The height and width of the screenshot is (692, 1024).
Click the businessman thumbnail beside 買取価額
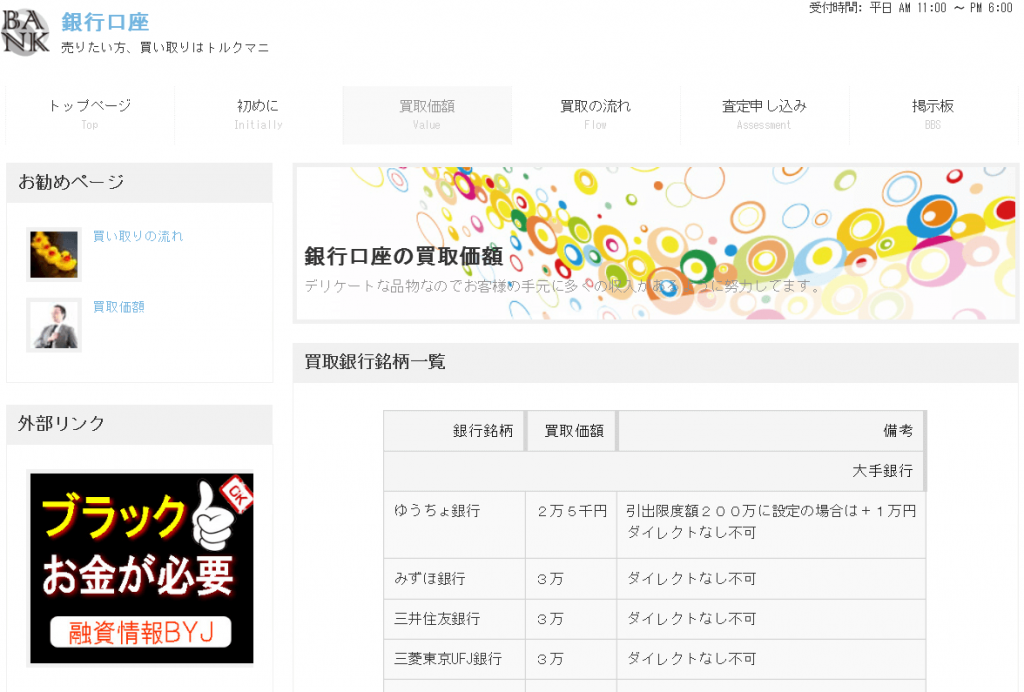(x=53, y=325)
